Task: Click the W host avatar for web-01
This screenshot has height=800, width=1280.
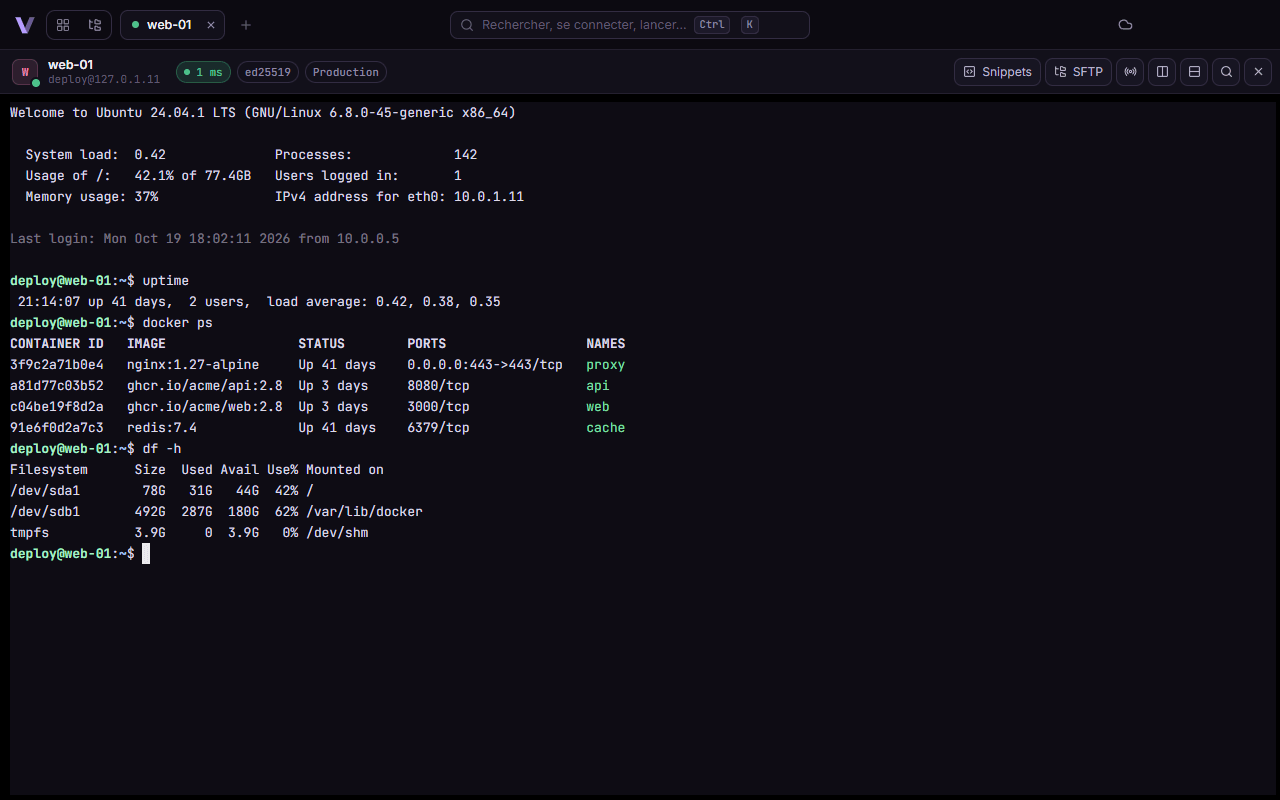Action: 25,72
